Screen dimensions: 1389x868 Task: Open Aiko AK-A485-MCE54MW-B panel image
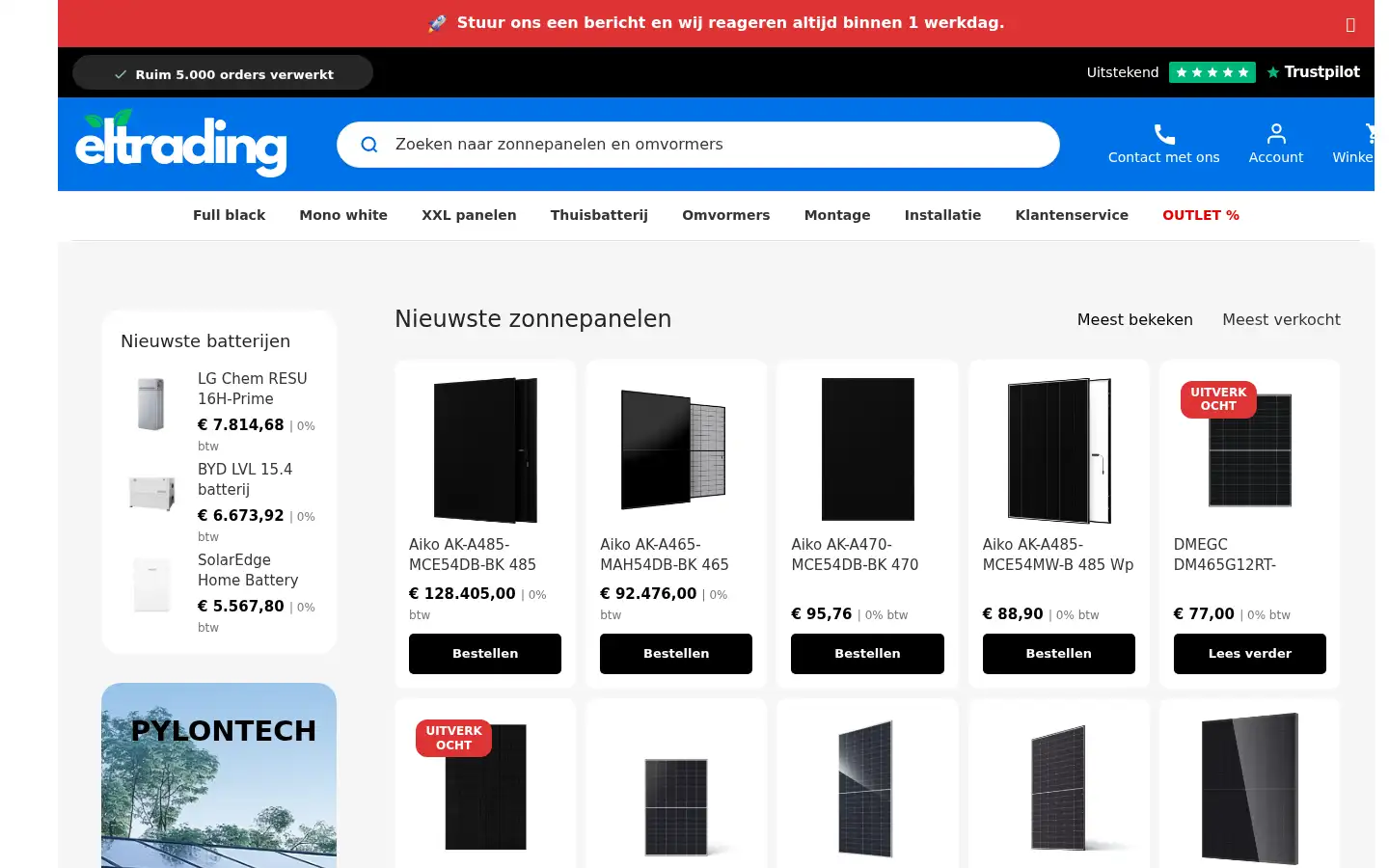point(1059,449)
